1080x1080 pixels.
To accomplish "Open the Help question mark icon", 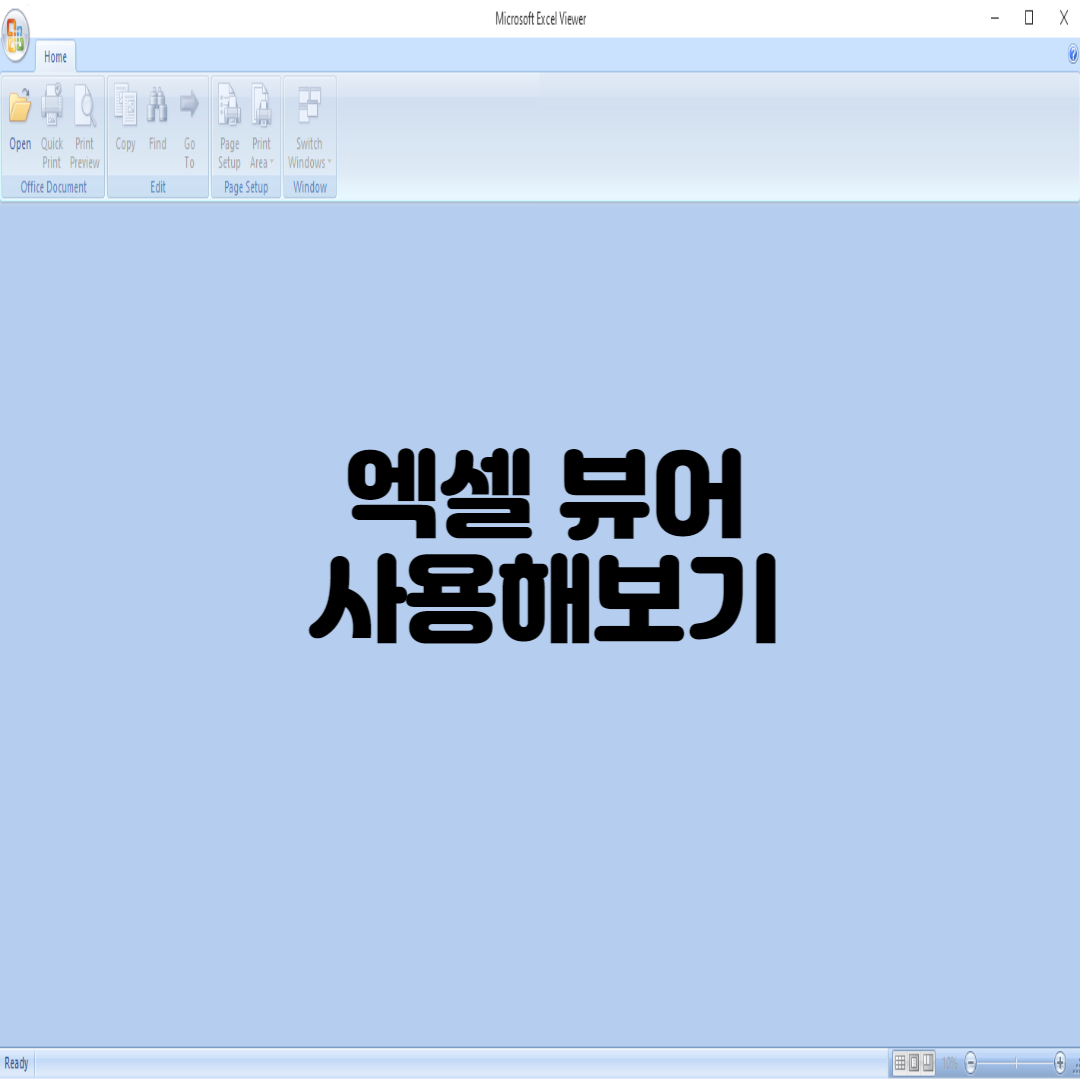I will click(1072, 54).
